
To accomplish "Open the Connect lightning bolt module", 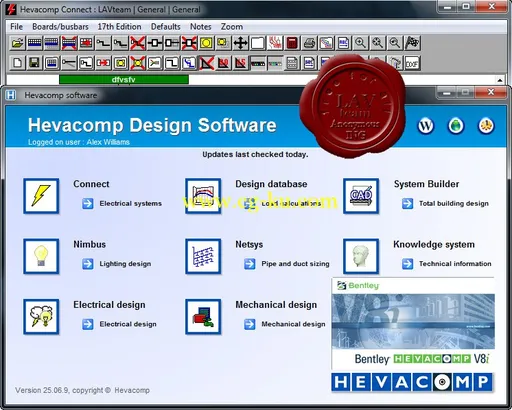I will [41, 196].
